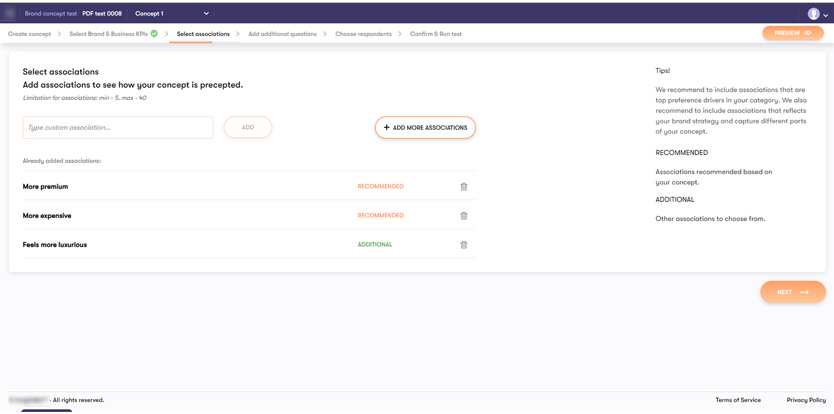Open Terms of Service link
Screen dimensions: 834x414
point(737,400)
